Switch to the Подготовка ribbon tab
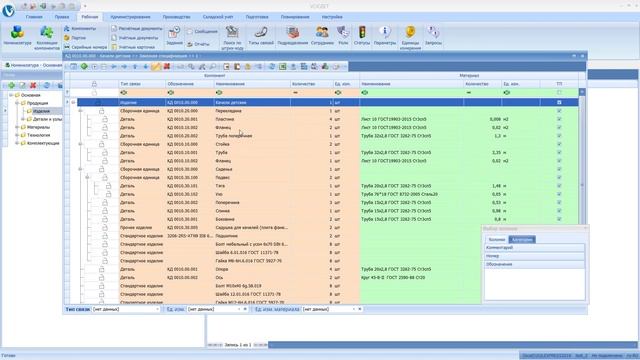 pos(257,17)
